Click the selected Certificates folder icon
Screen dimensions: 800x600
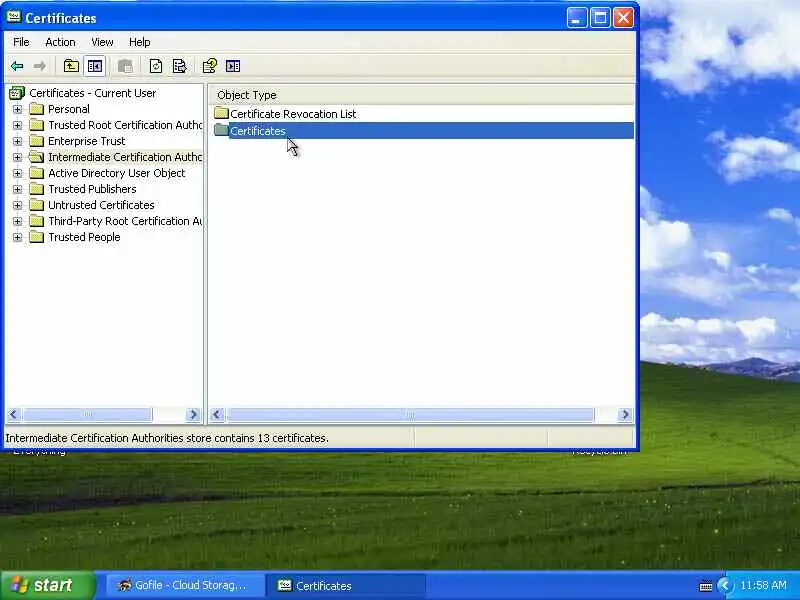(221, 130)
